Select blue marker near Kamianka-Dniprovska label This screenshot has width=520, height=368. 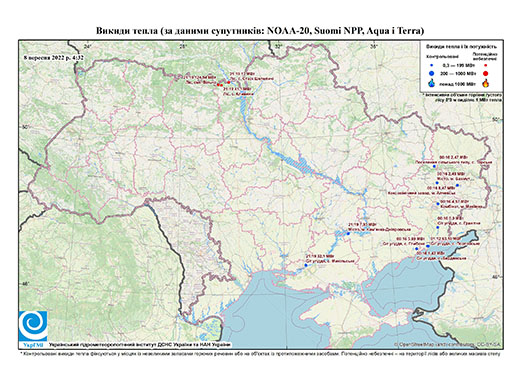[348, 234]
